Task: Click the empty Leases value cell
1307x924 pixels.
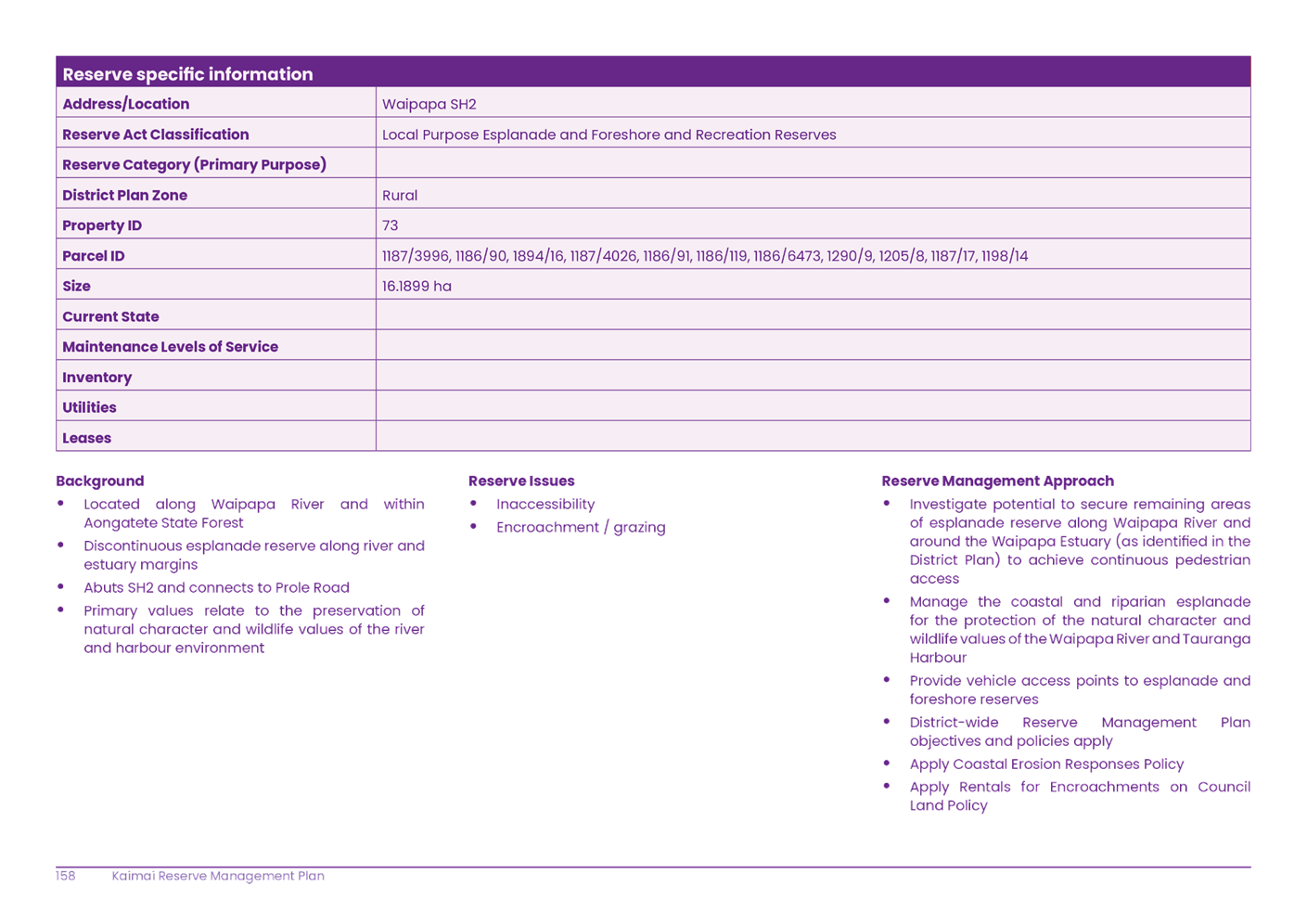Action: point(812,437)
